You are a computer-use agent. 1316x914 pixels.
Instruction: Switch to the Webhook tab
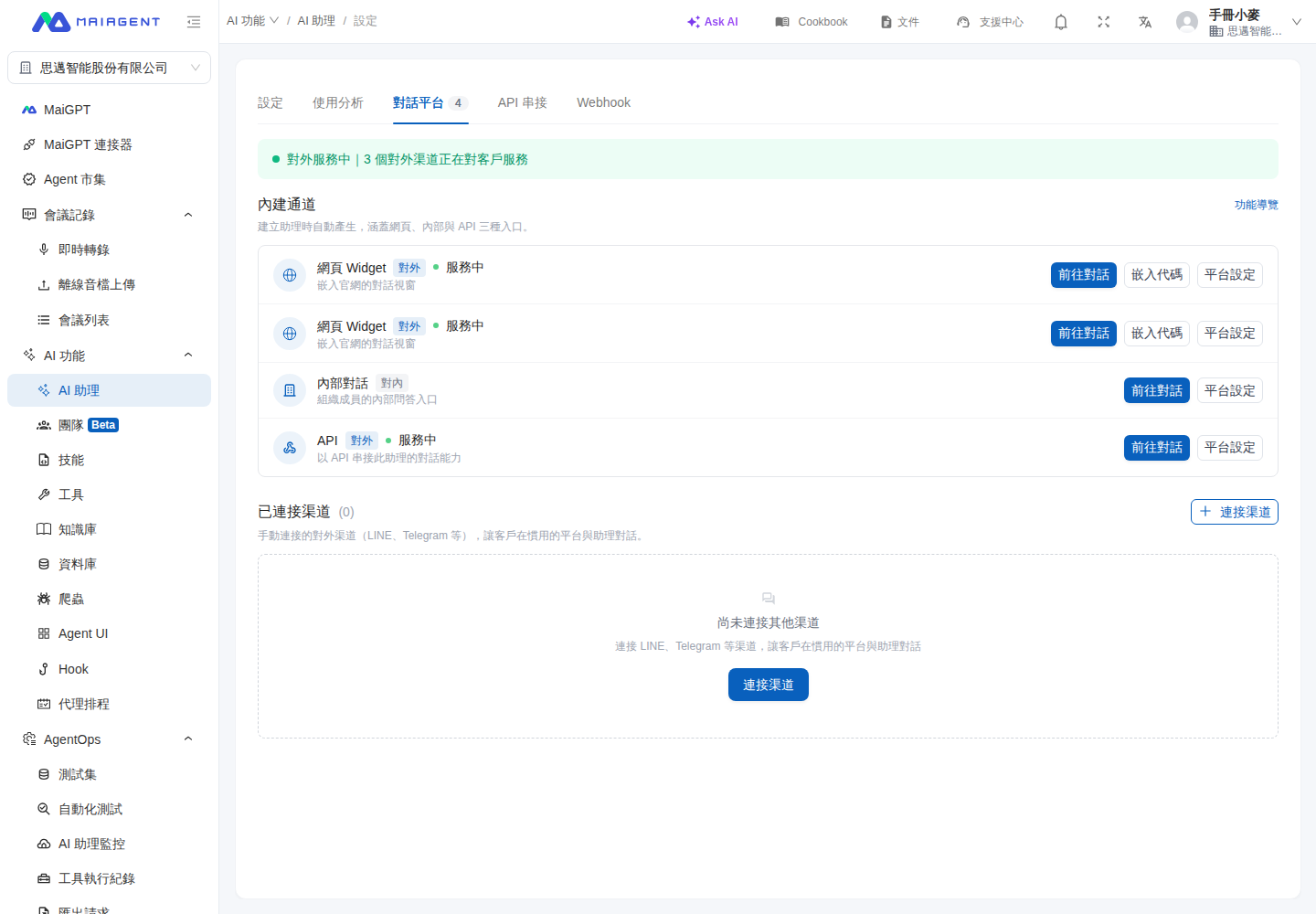click(x=603, y=102)
